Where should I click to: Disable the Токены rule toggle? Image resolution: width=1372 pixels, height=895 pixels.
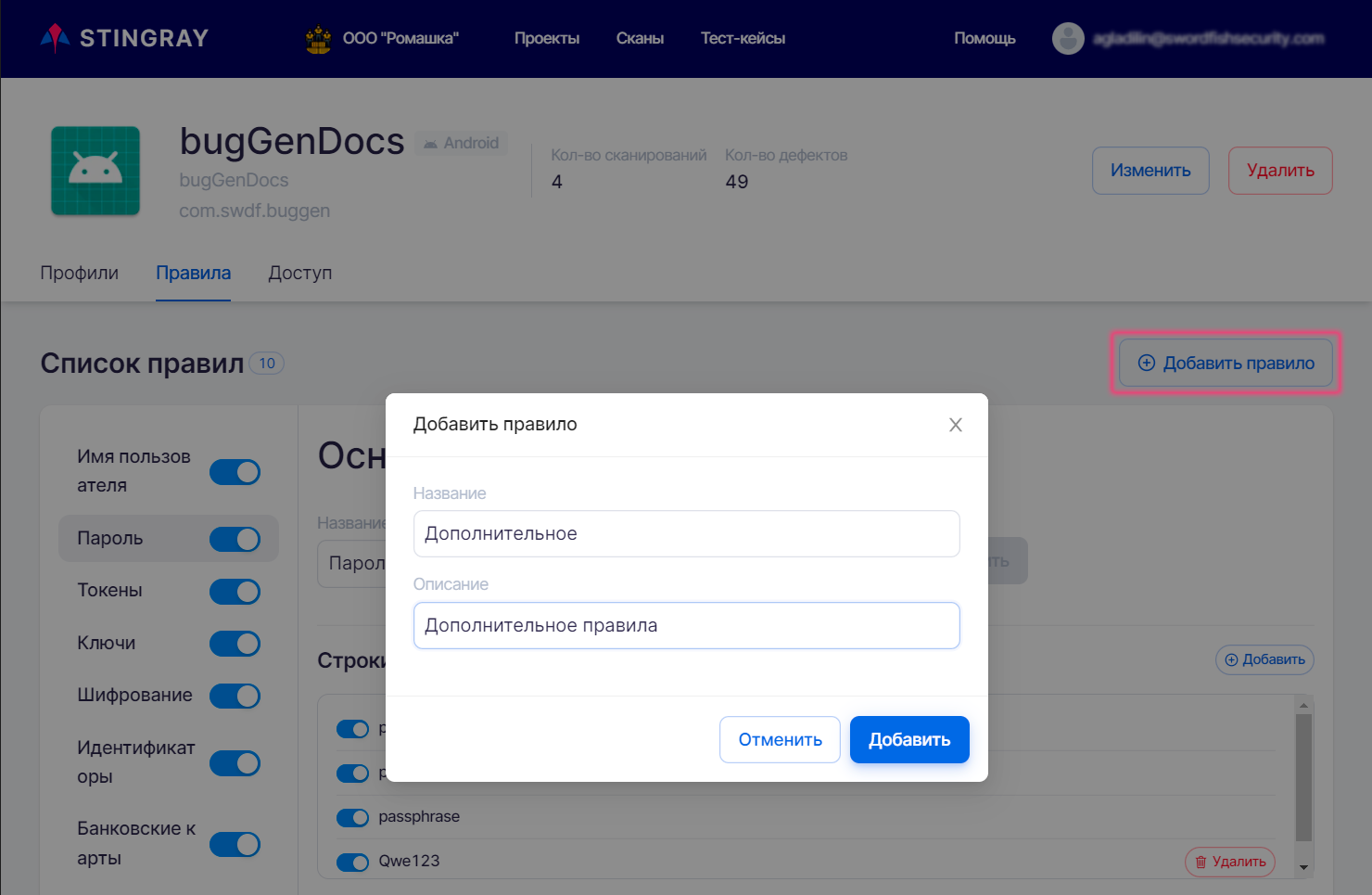235,592
